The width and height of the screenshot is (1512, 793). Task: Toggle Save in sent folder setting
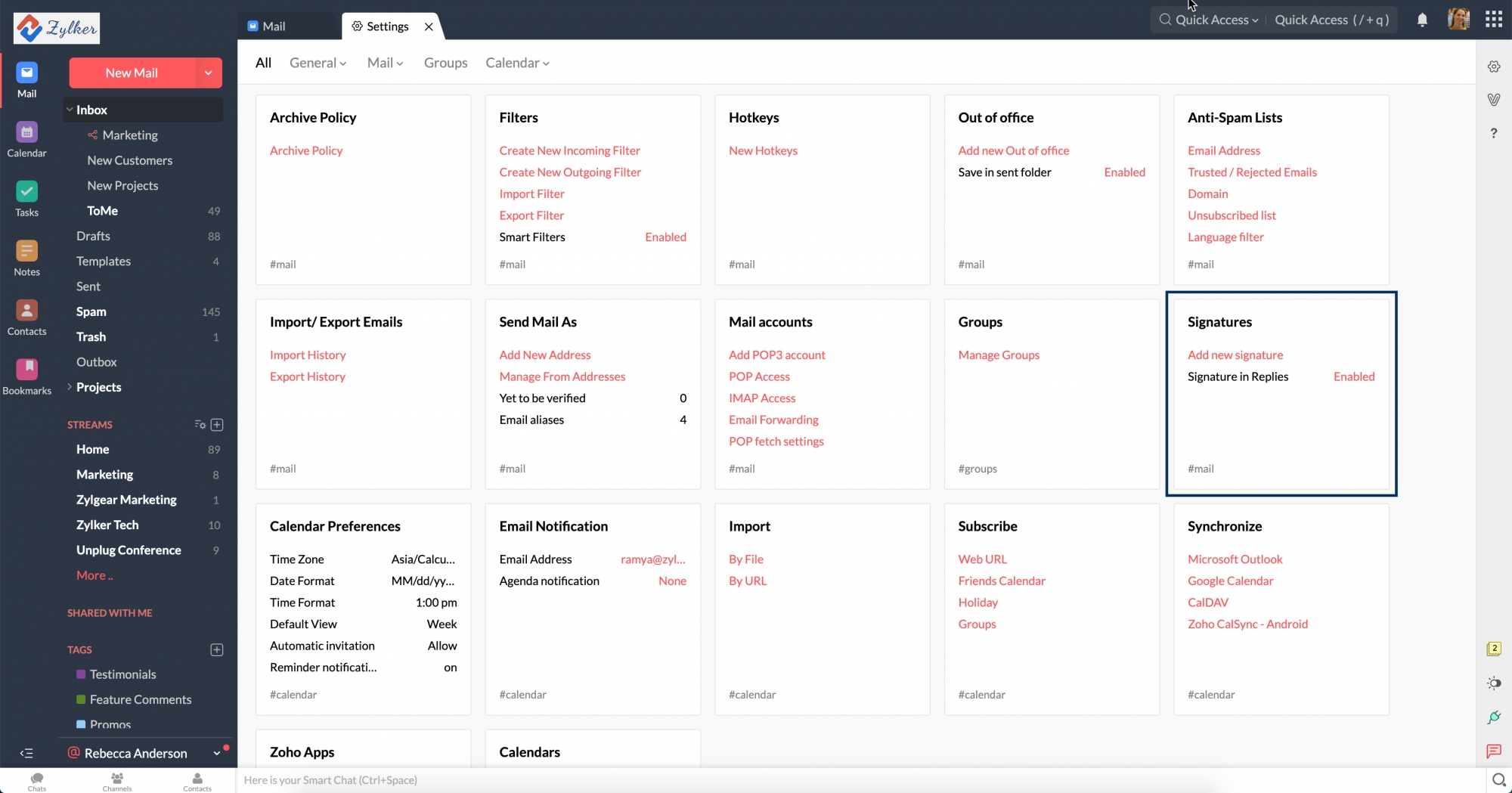pos(1124,172)
